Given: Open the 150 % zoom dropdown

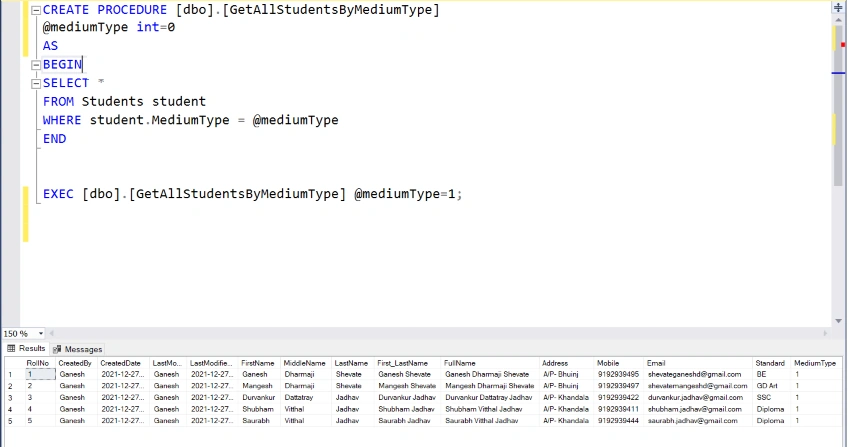Looking at the screenshot, I should click(41, 334).
